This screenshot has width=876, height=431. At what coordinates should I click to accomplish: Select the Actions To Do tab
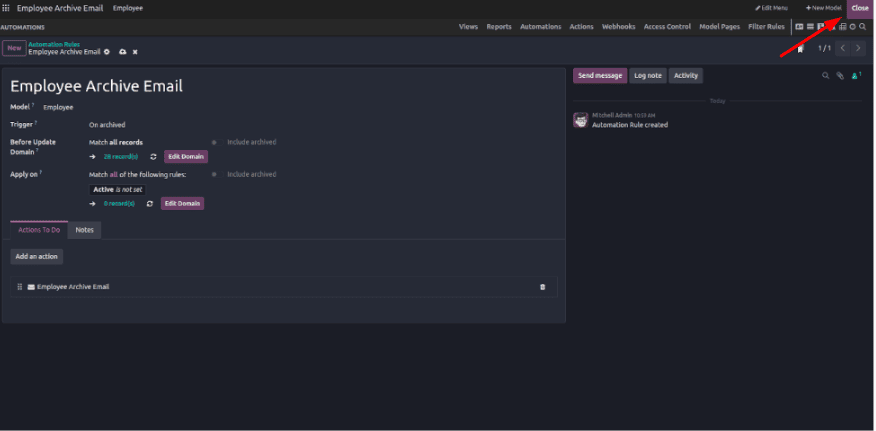click(39, 230)
